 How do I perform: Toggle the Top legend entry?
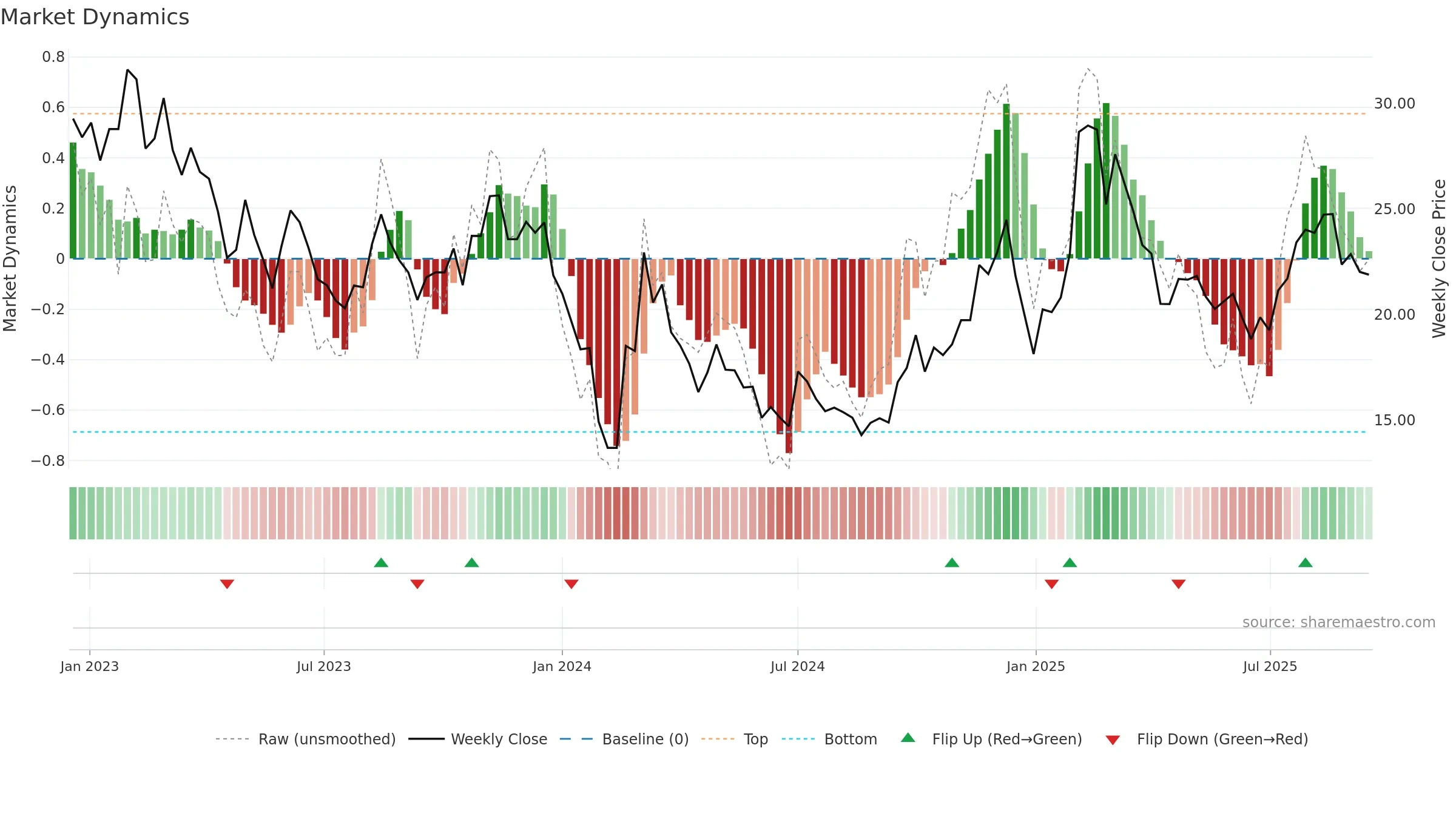(735, 739)
